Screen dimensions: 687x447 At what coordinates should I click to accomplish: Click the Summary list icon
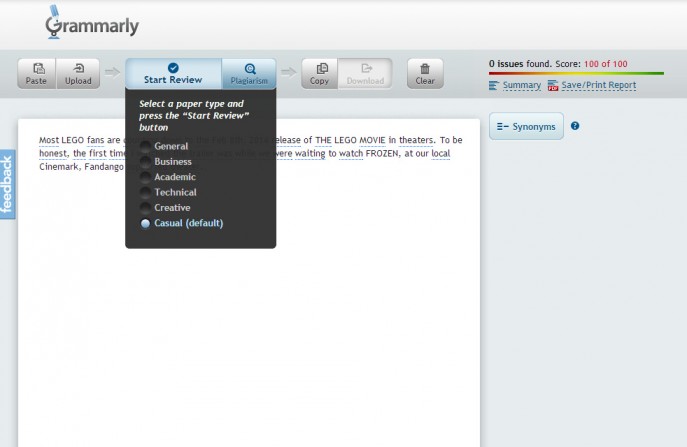tap(494, 85)
